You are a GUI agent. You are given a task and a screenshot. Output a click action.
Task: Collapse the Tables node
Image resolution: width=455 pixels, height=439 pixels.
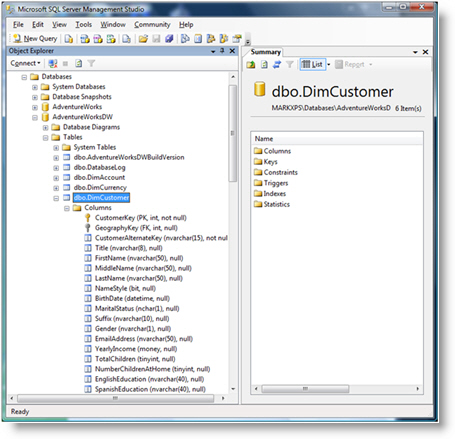[45, 138]
